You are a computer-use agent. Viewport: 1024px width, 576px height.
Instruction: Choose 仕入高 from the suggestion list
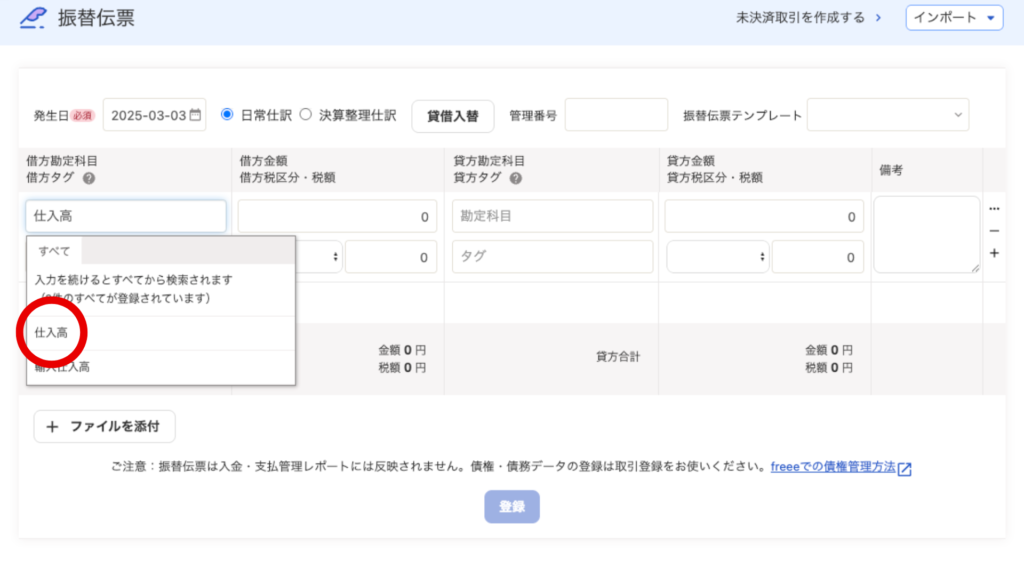coord(52,333)
